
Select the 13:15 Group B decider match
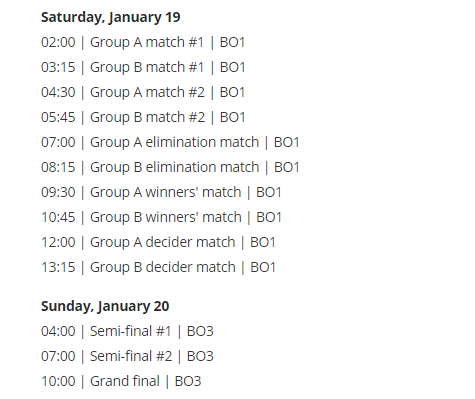(158, 267)
